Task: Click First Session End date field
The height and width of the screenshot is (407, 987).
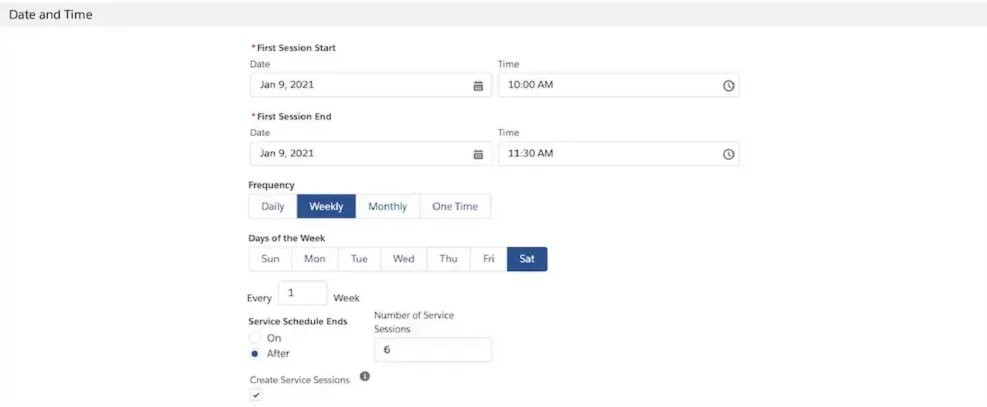Action: (x=370, y=153)
